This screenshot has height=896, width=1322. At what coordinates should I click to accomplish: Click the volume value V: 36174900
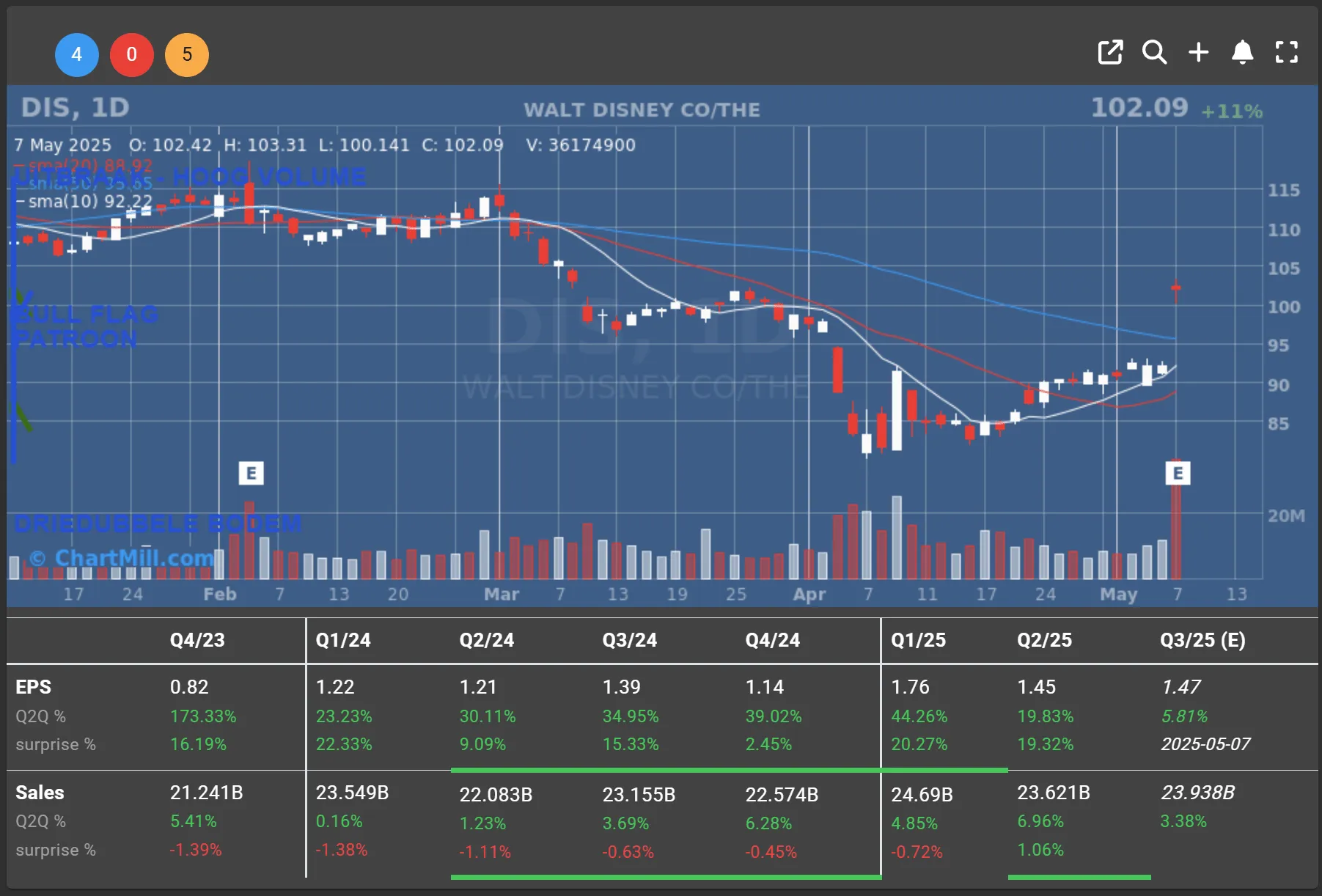[x=581, y=145]
